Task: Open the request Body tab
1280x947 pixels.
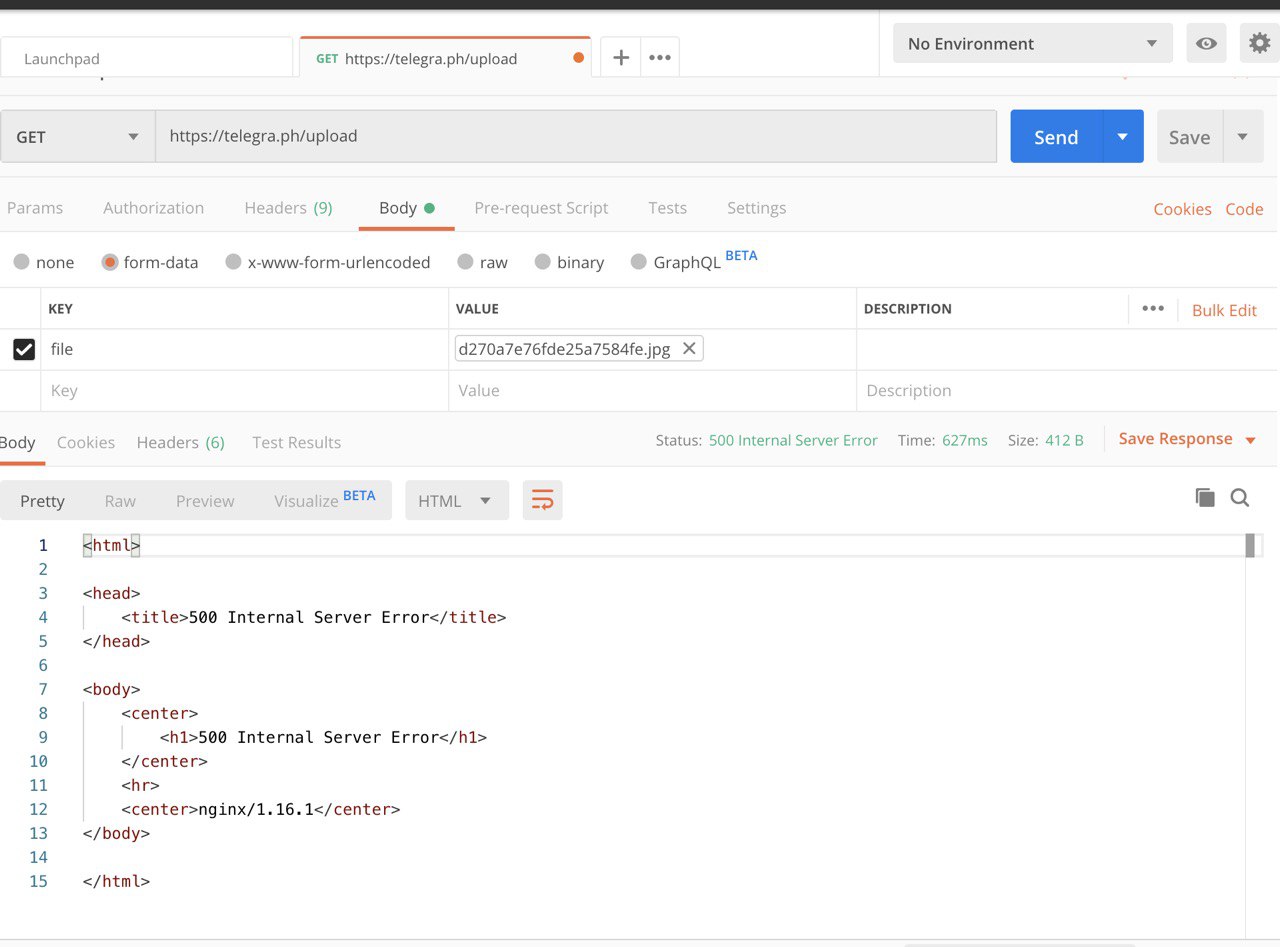Action: 407,208
